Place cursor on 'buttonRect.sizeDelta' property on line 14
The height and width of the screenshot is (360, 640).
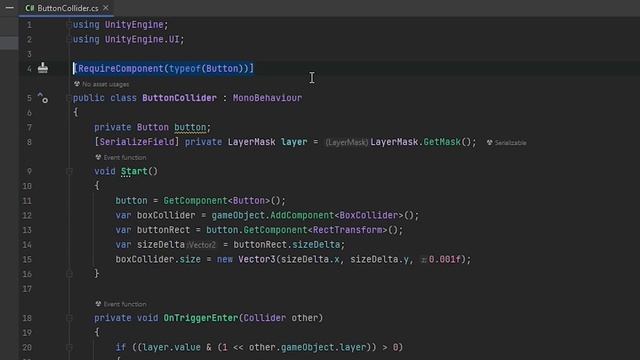pyautogui.click(x=287, y=245)
